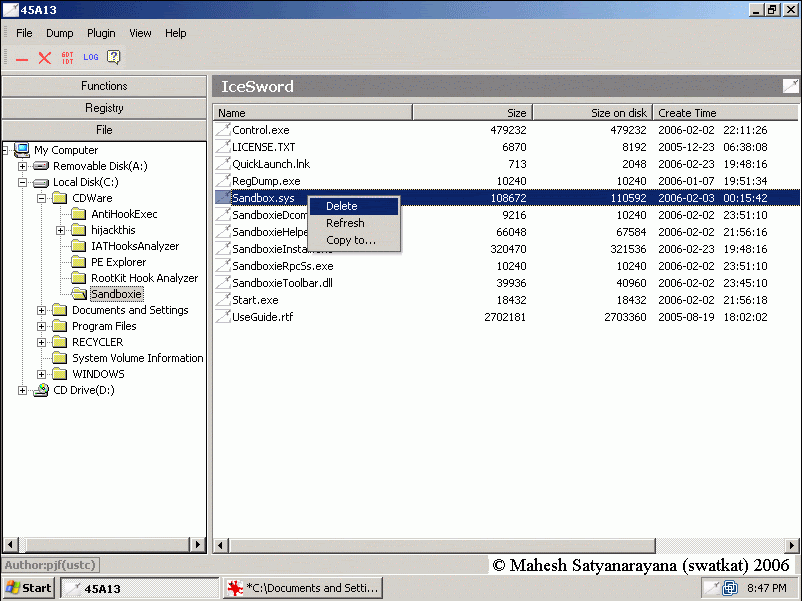The image size is (802, 601).
Task: Click the SandboxieRpcSs.exe file icon
Action: coord(223,265)
